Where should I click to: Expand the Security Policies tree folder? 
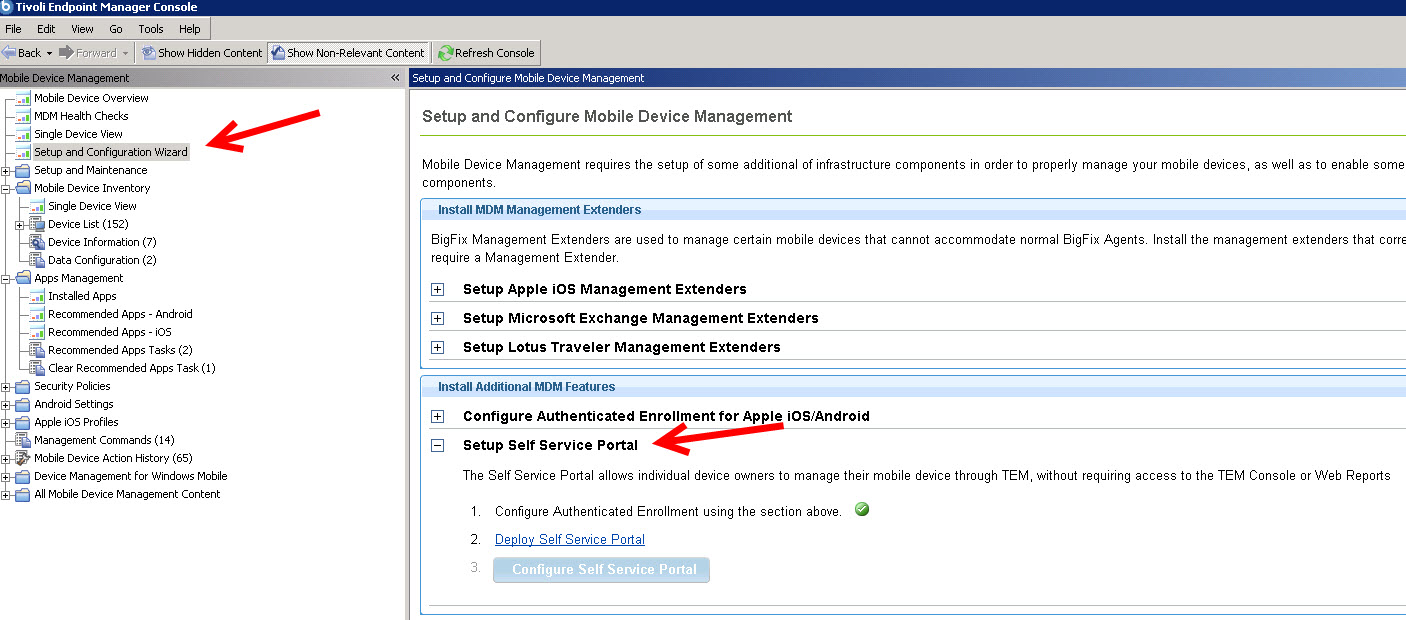coord(7,386)
